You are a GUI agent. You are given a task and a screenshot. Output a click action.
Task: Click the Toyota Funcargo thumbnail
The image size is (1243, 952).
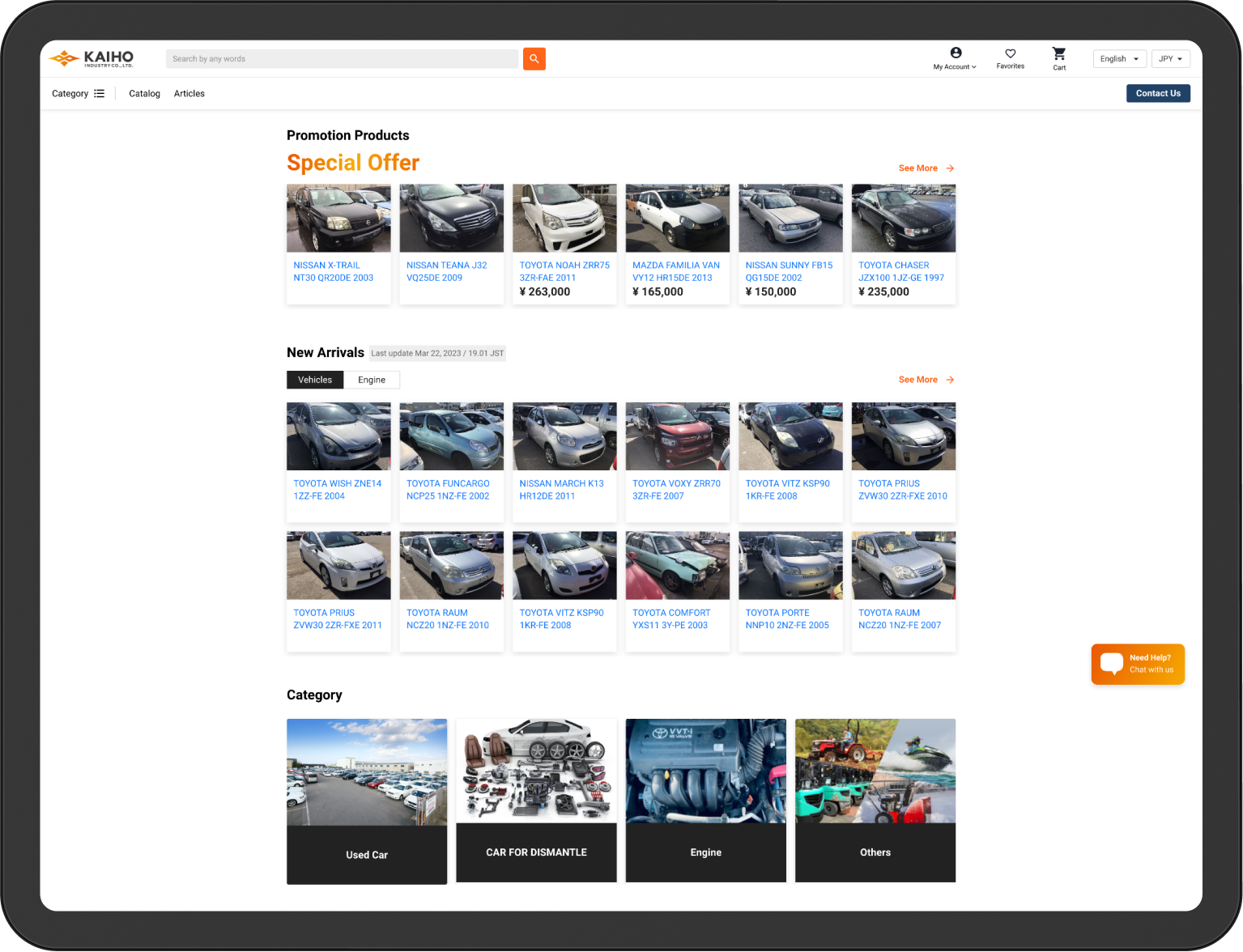452,436
